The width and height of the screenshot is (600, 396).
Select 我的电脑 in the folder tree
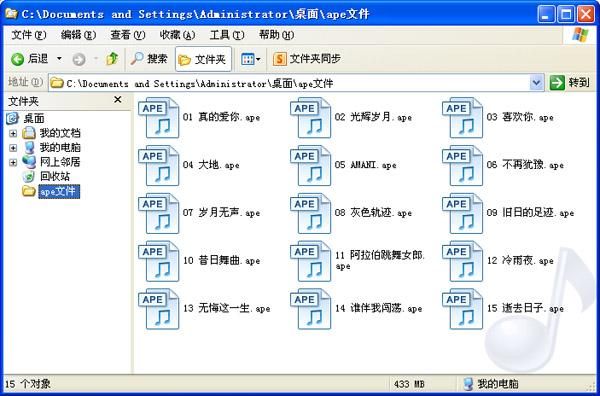(x=60, y=148)
